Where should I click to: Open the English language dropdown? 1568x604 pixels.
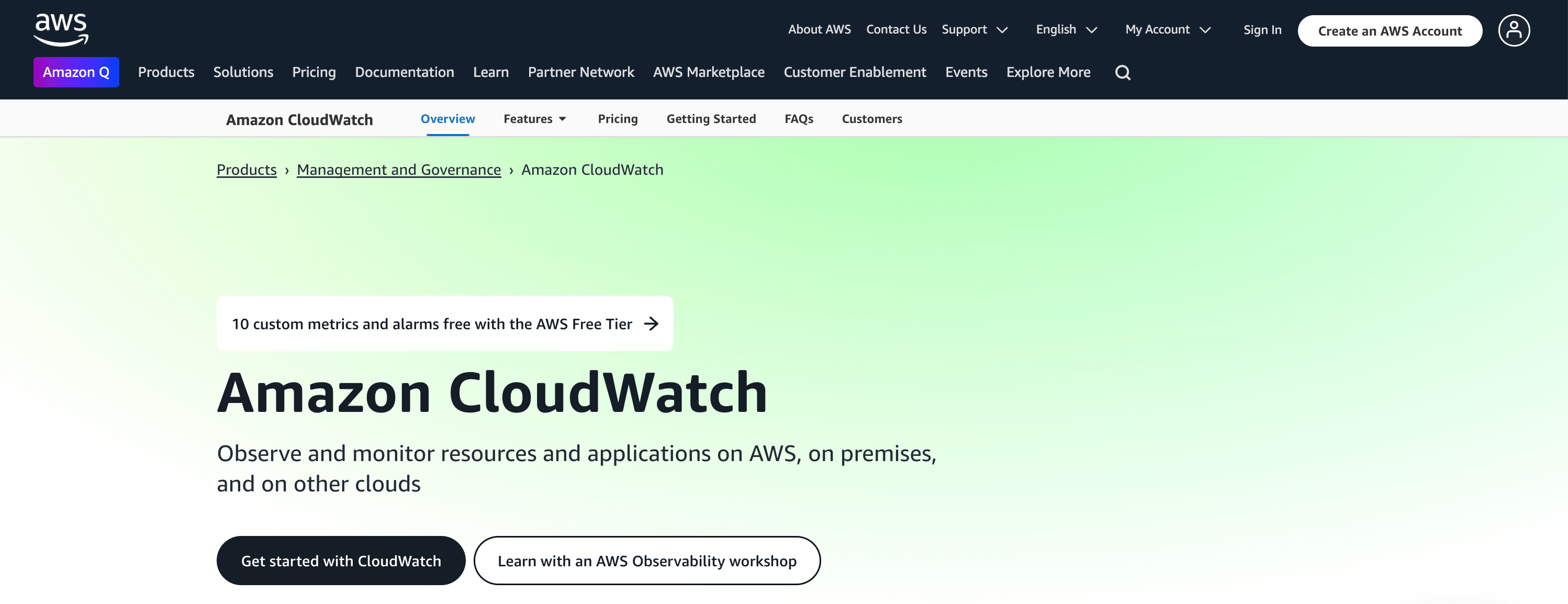(1067, 29)
